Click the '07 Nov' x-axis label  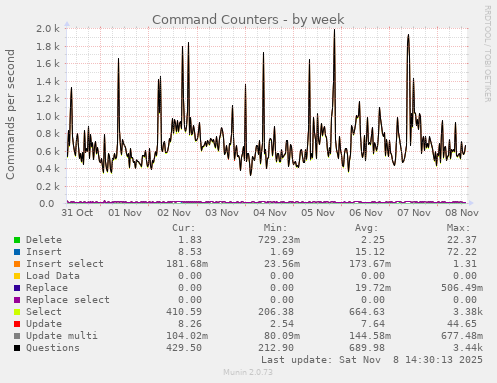point(414,213)
